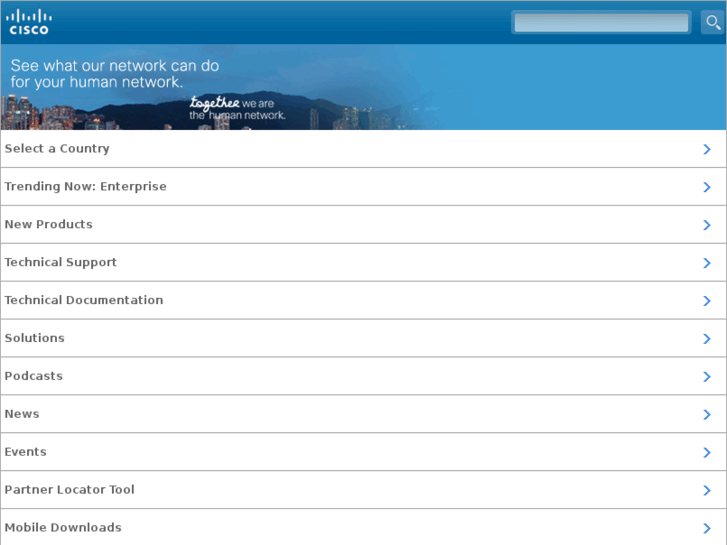Open the human network banner
The height and width of the screenshot is (545, 727).
(x=364, y=87)
